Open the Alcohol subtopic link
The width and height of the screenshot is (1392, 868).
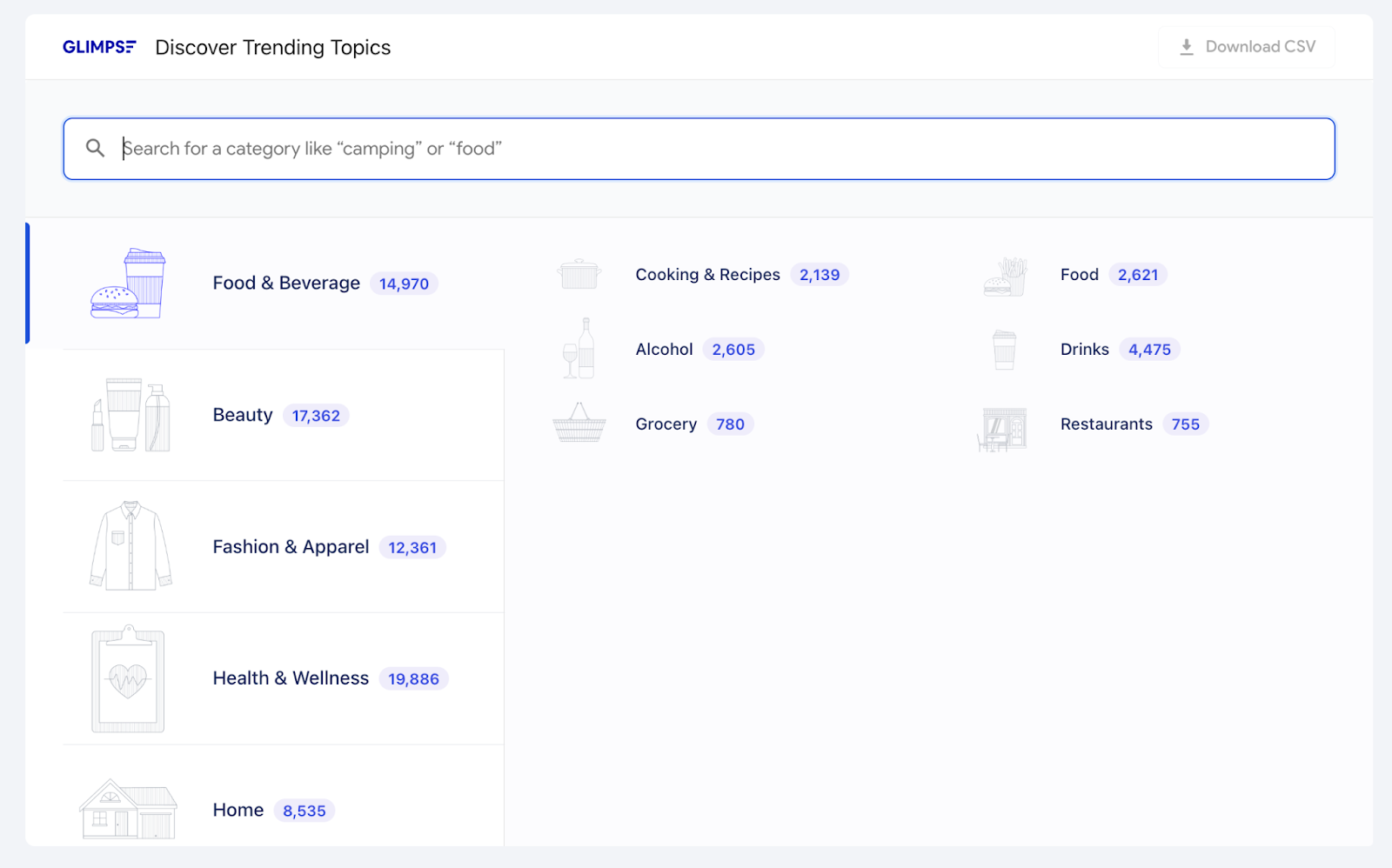(x=664, y=349)
